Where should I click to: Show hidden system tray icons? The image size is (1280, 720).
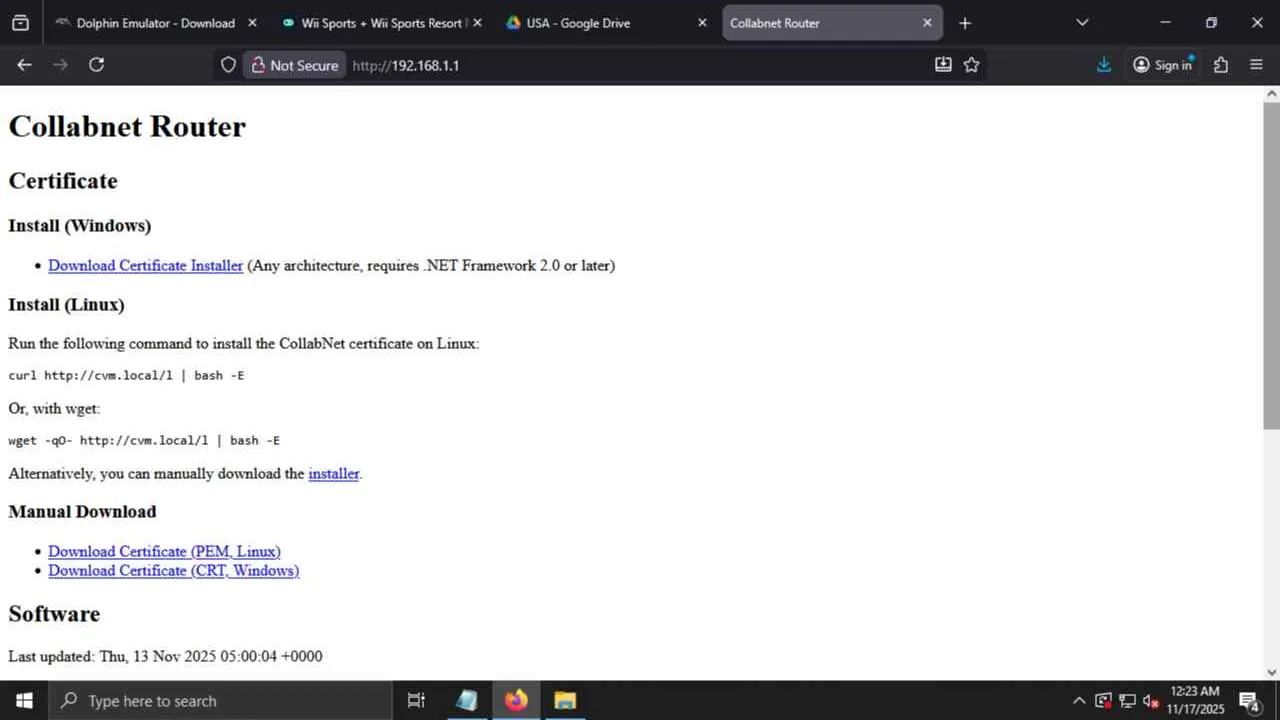pos(1078,700)
